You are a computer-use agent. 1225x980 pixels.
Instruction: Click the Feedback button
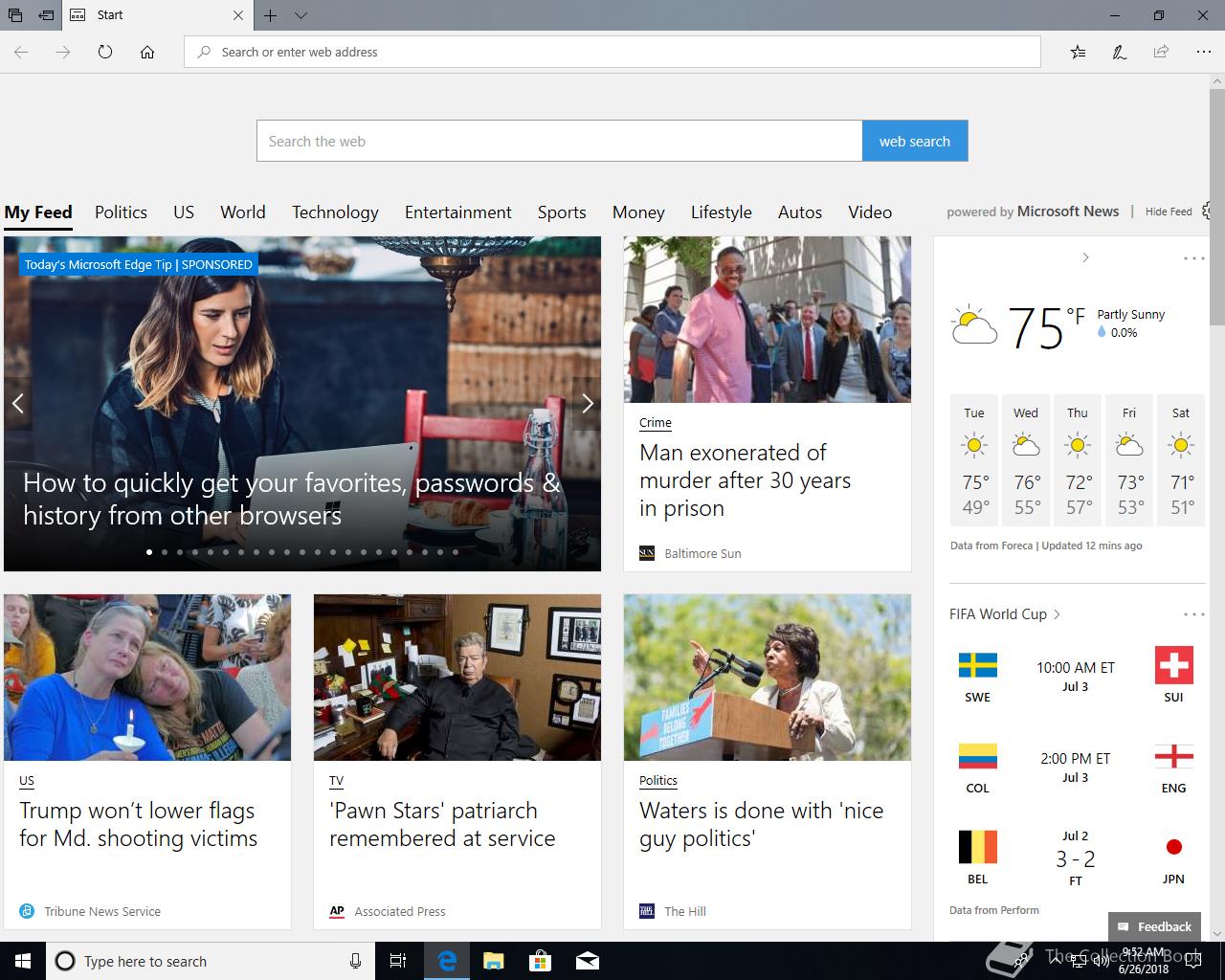click(1154, 926)
